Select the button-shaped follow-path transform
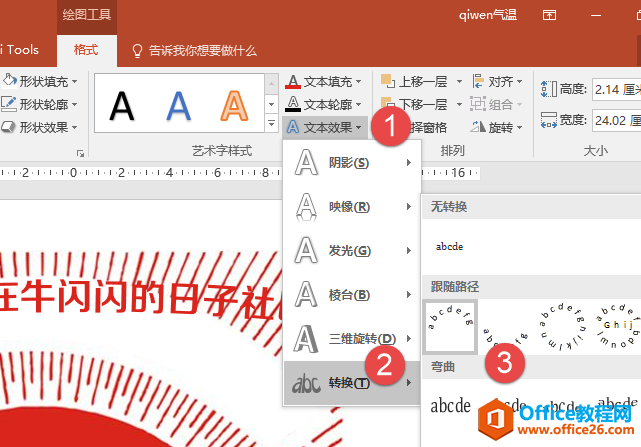Image resolution: width=641 pixels, height=447 pixels. coord(617,326)
